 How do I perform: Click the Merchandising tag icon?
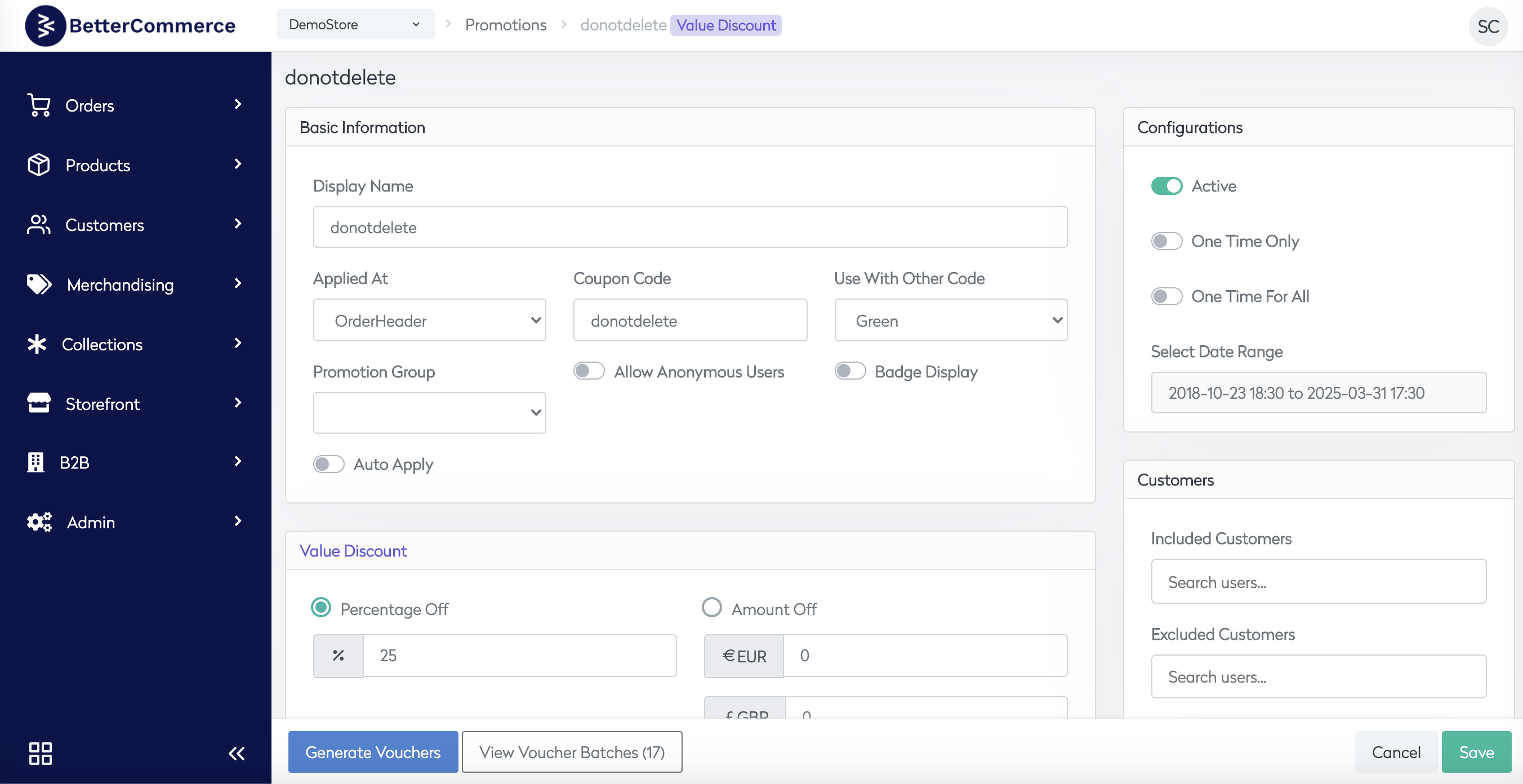point(39,284)
